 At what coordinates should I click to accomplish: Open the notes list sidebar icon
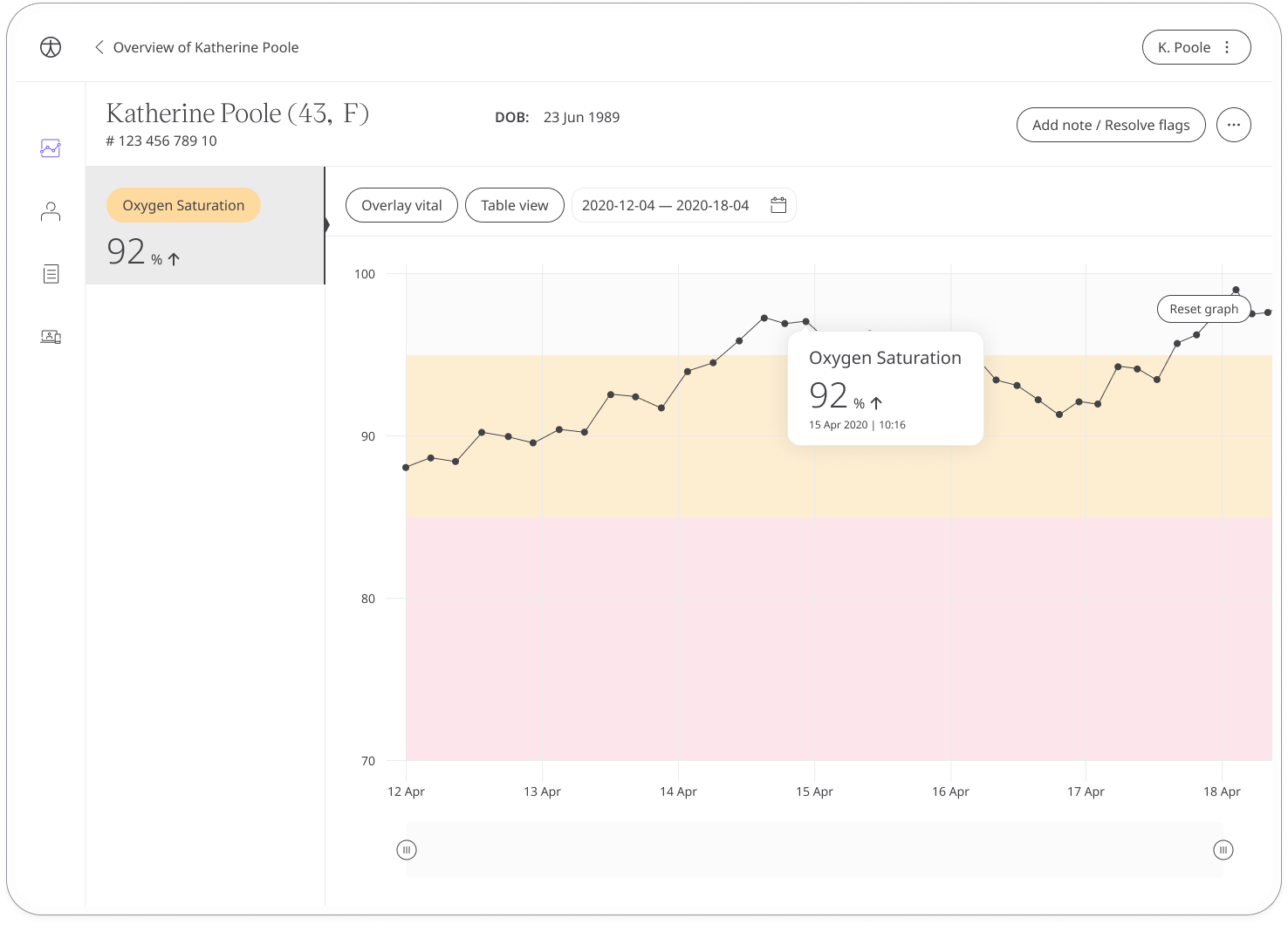[51, 274]
